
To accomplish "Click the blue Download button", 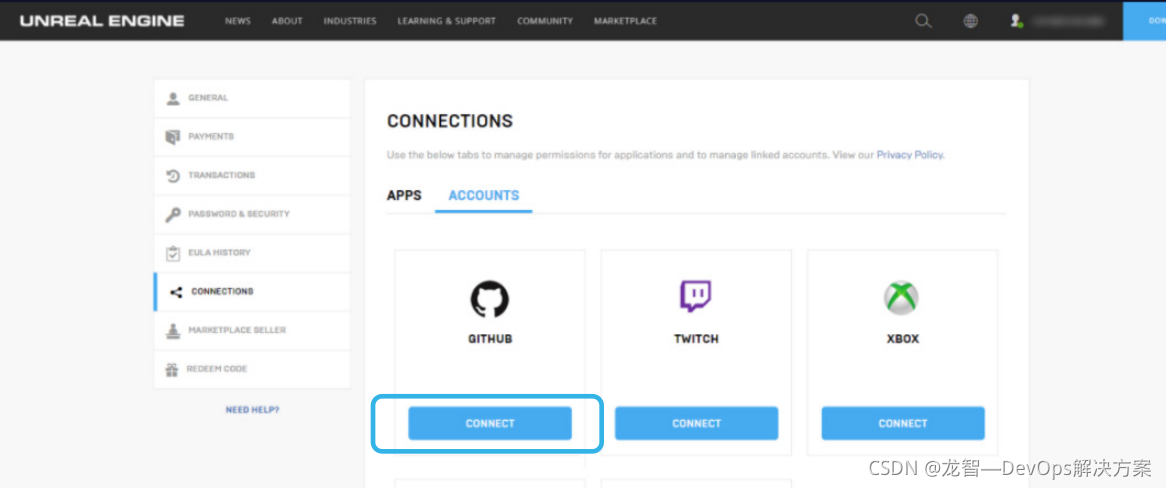I will [1144, 21].
